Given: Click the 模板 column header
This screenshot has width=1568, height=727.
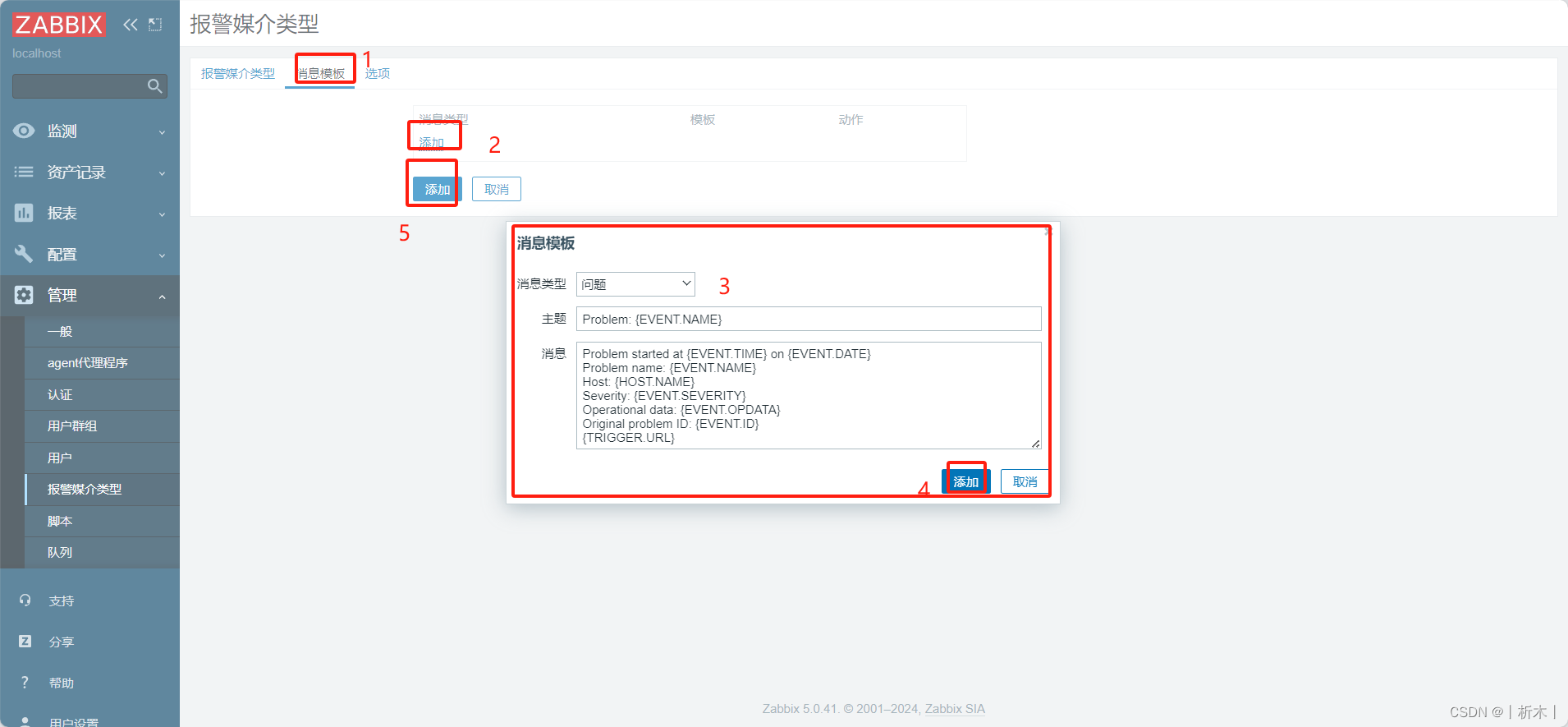Looking at the screenshot, I should click(703, 120).
